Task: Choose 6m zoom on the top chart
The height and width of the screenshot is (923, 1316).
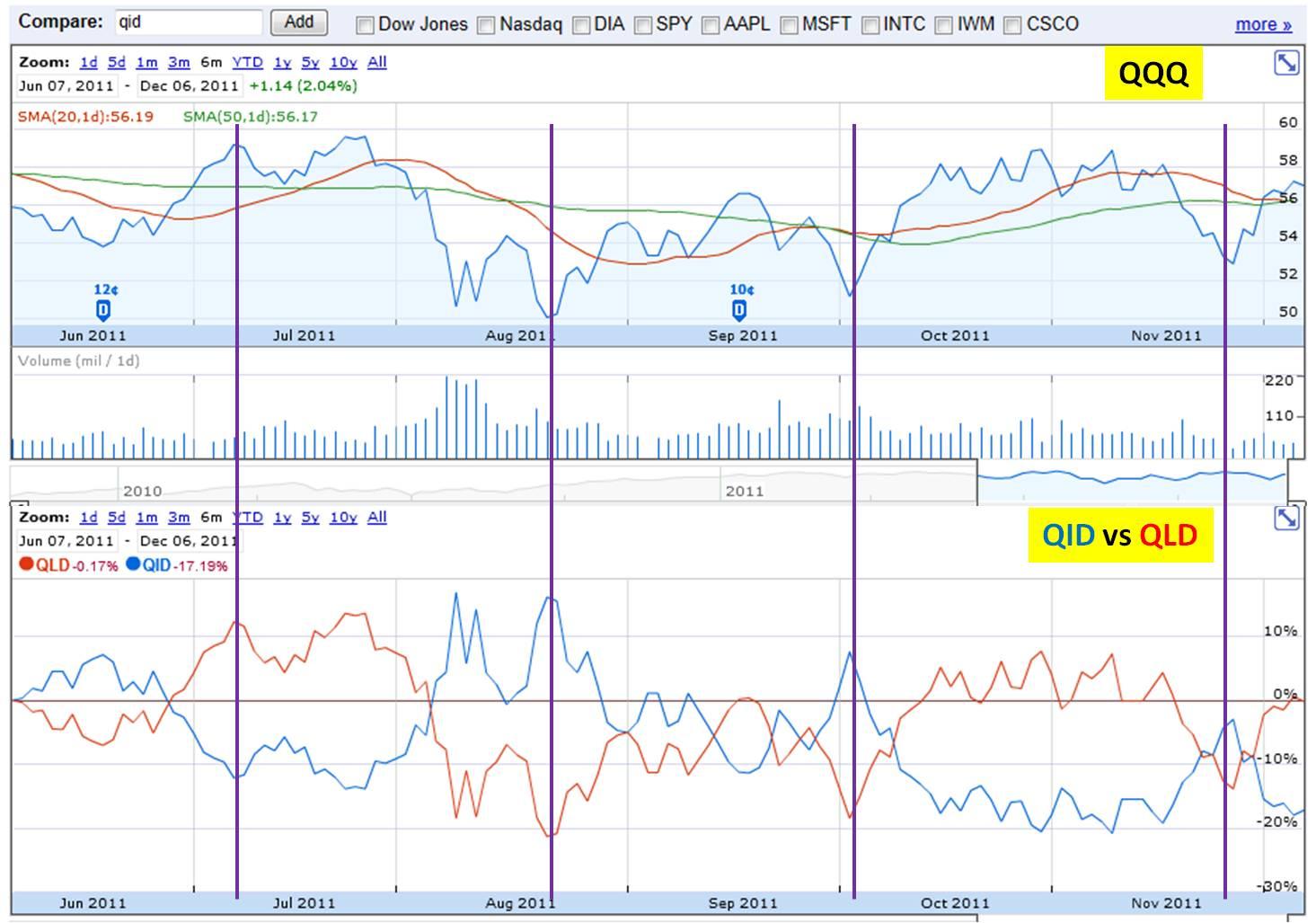Action: [x=211, y=62]
